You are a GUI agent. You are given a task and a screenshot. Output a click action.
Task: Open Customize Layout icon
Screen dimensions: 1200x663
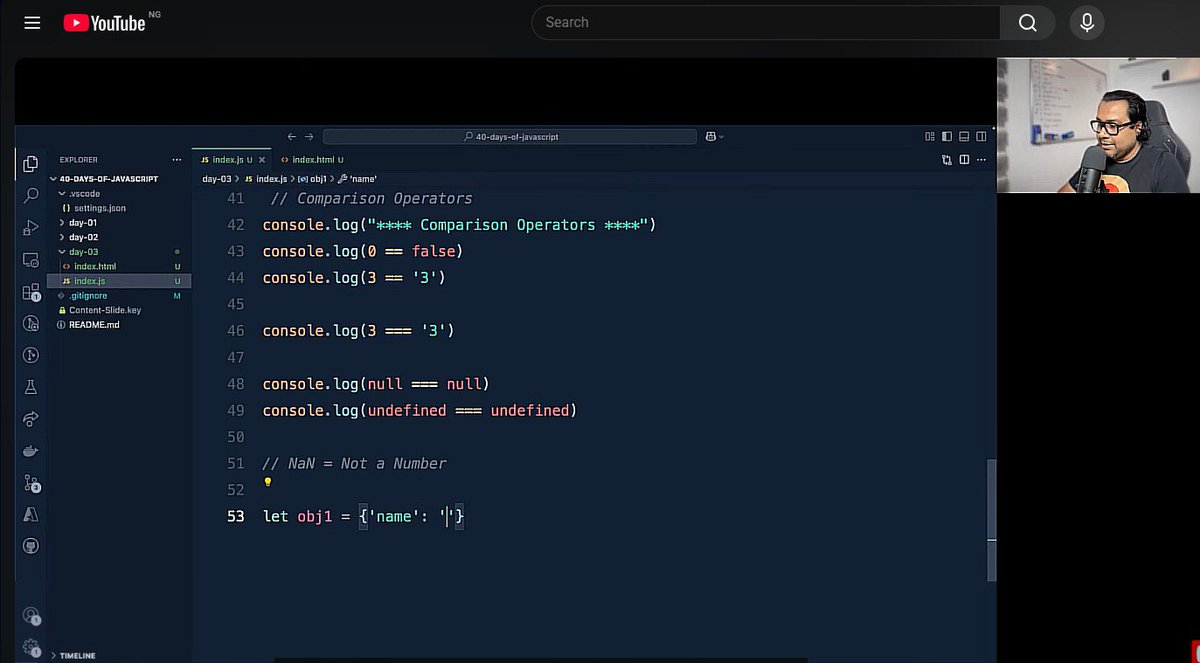point(930,136)
